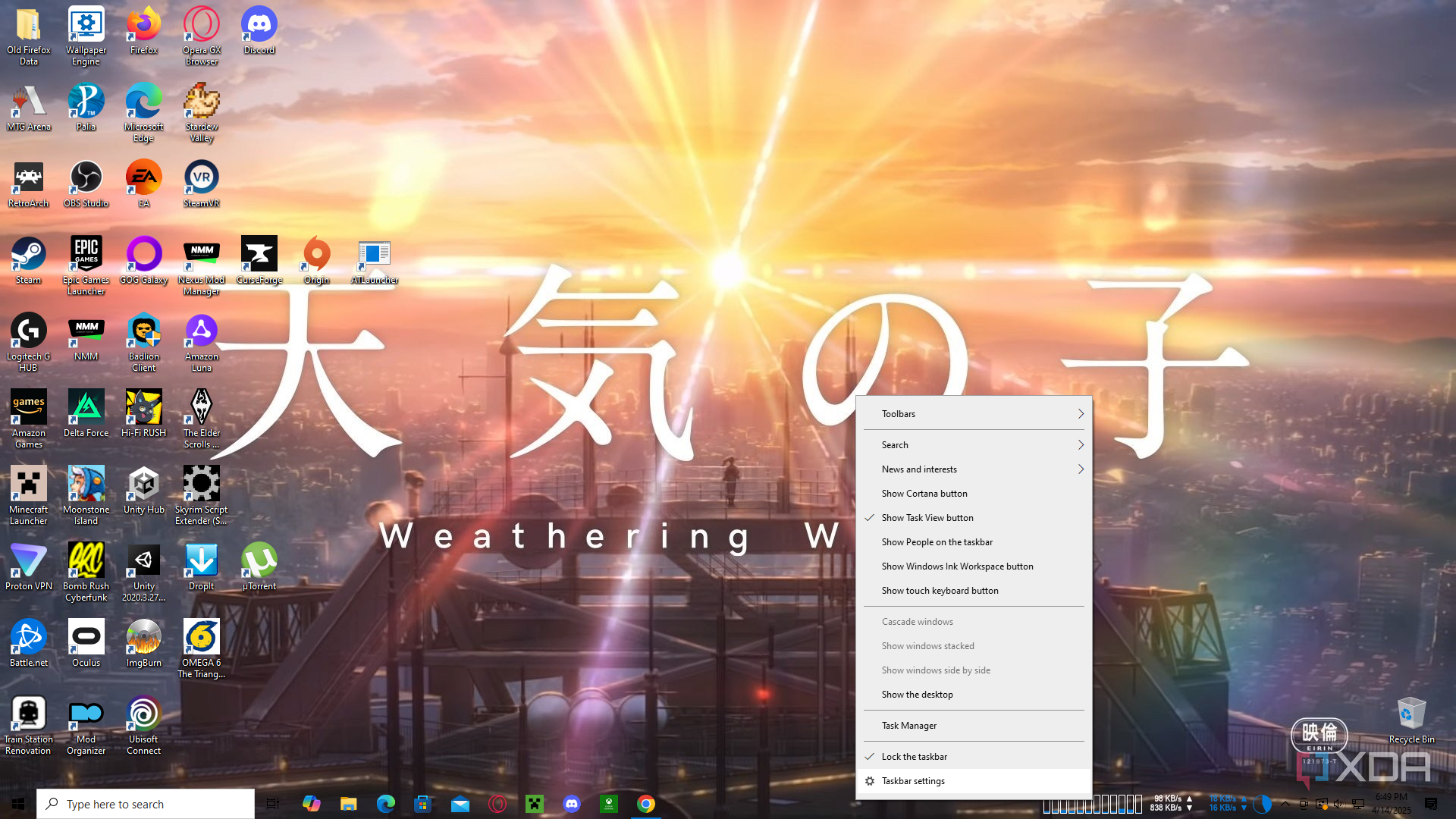Expand the Toolbars submenu
Image resolution: width=1456 pixels, height=819 pixels.
(x=974, y=414)
